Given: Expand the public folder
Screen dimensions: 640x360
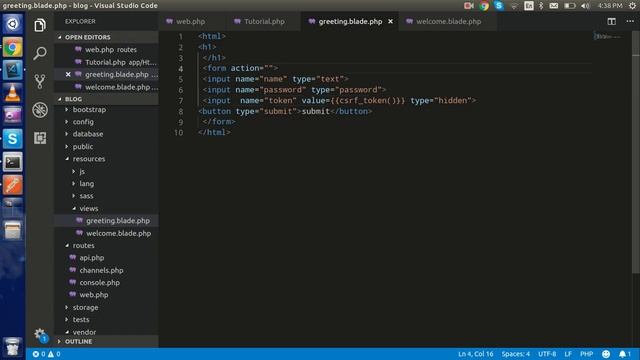Looking at the screenshot, I should coord(106,147).
